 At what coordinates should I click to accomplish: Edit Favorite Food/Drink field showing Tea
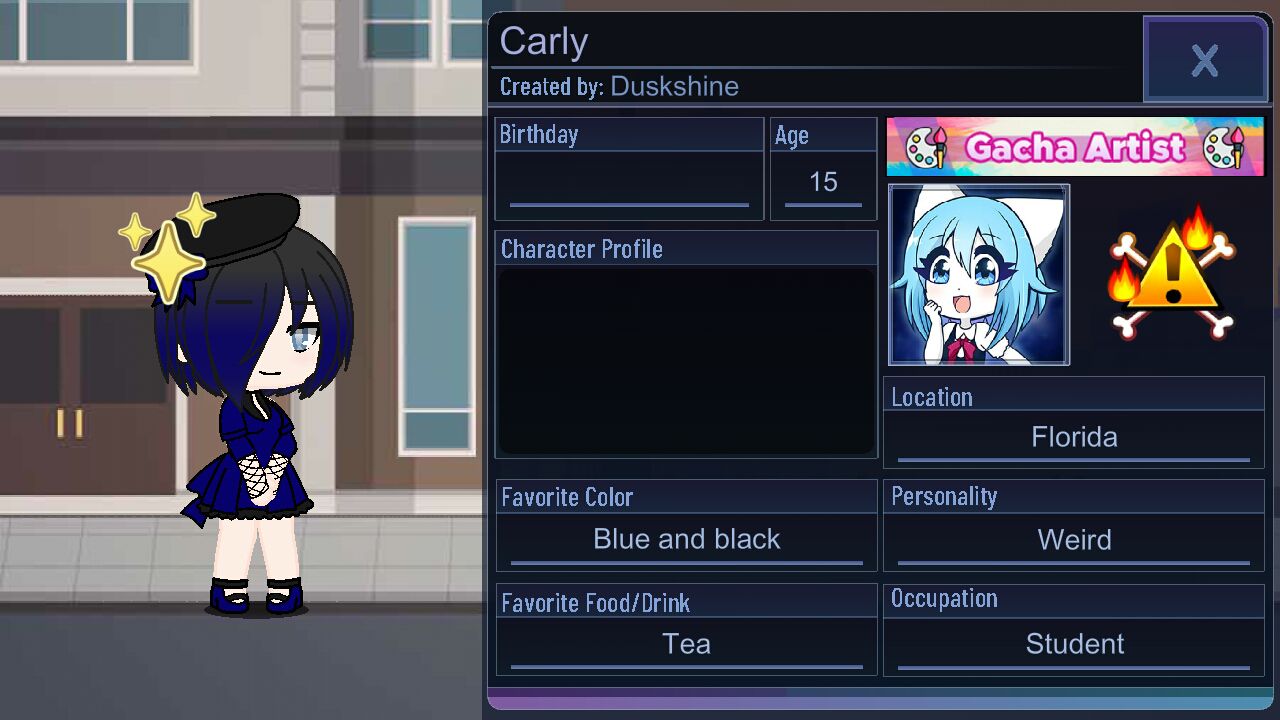[x=686, y=645]
